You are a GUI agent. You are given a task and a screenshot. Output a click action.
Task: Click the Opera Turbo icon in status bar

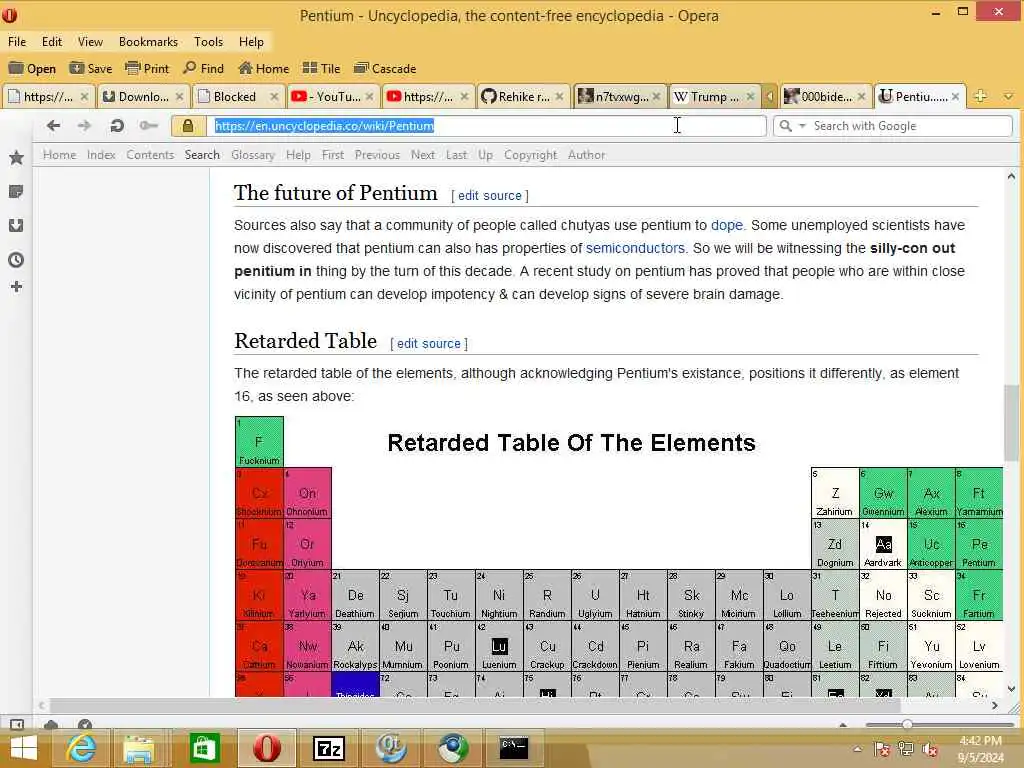click(x=84, y=724)
